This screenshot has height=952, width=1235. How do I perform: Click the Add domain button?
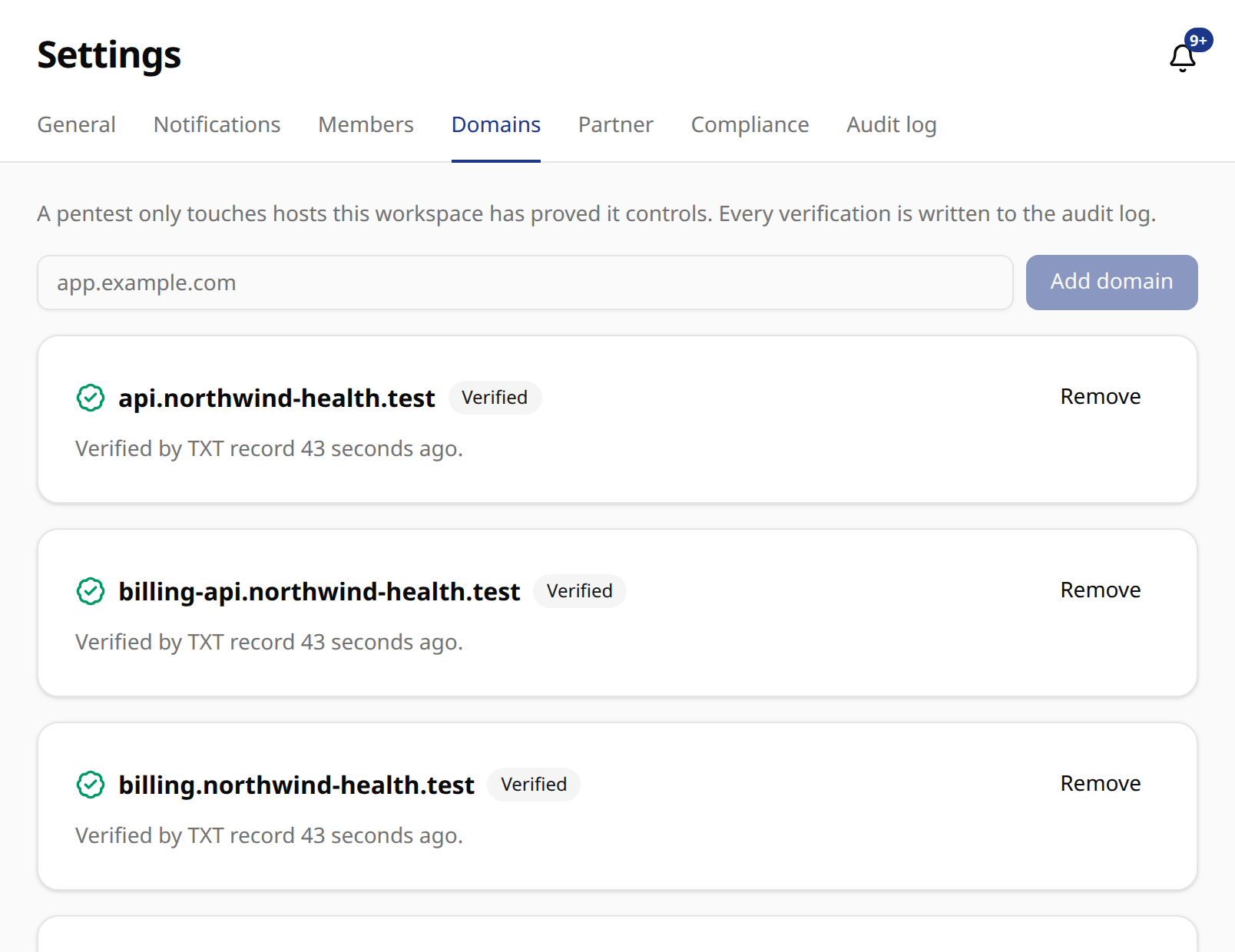1111,283
